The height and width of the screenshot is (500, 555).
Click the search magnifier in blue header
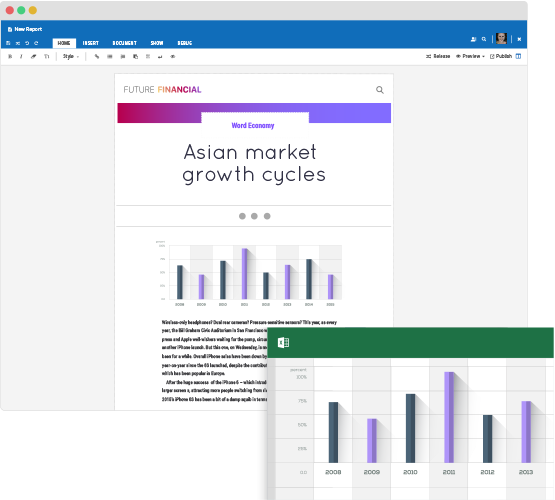[484, 39]
